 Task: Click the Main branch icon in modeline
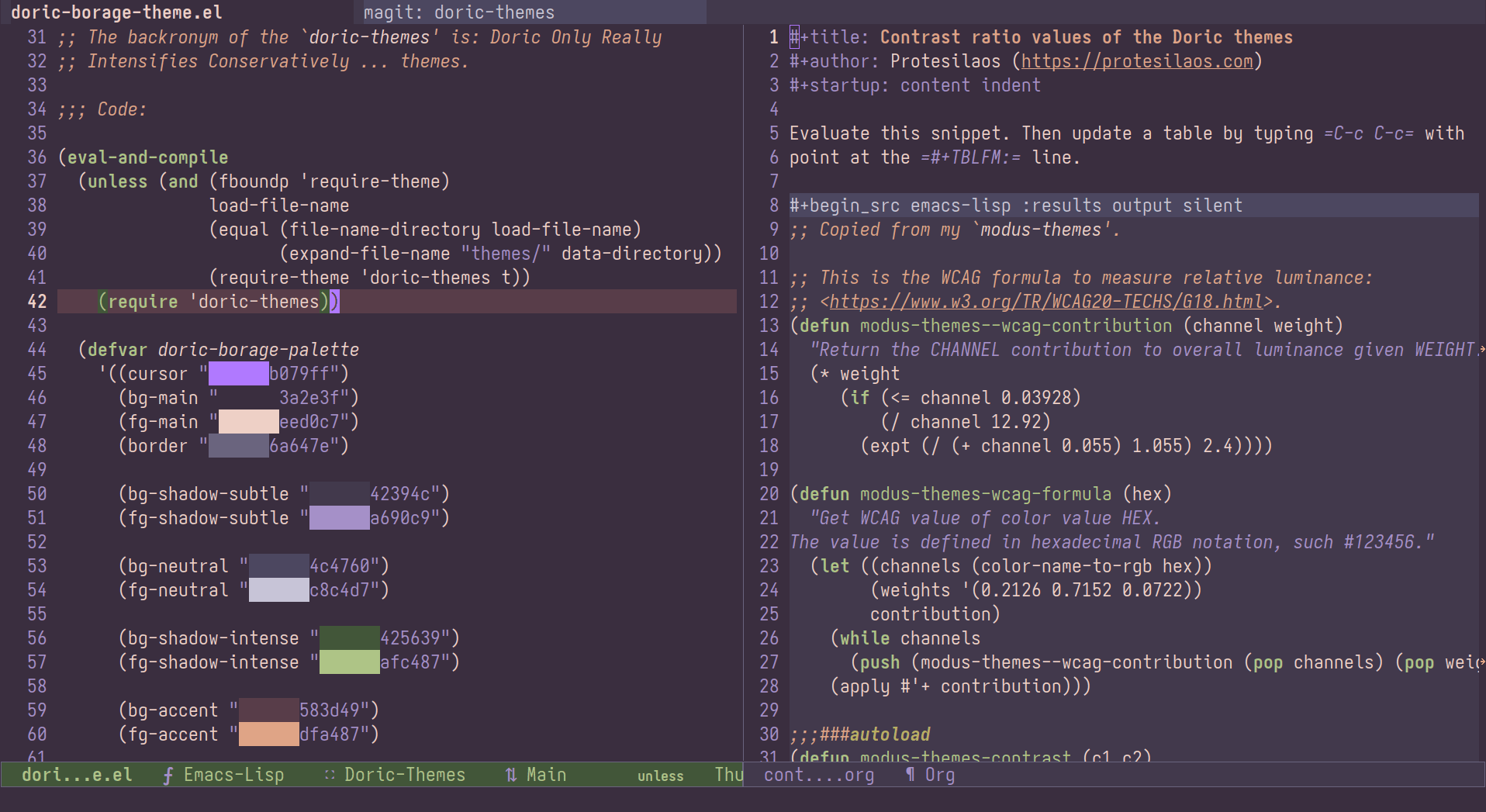(x=511, y=775)
